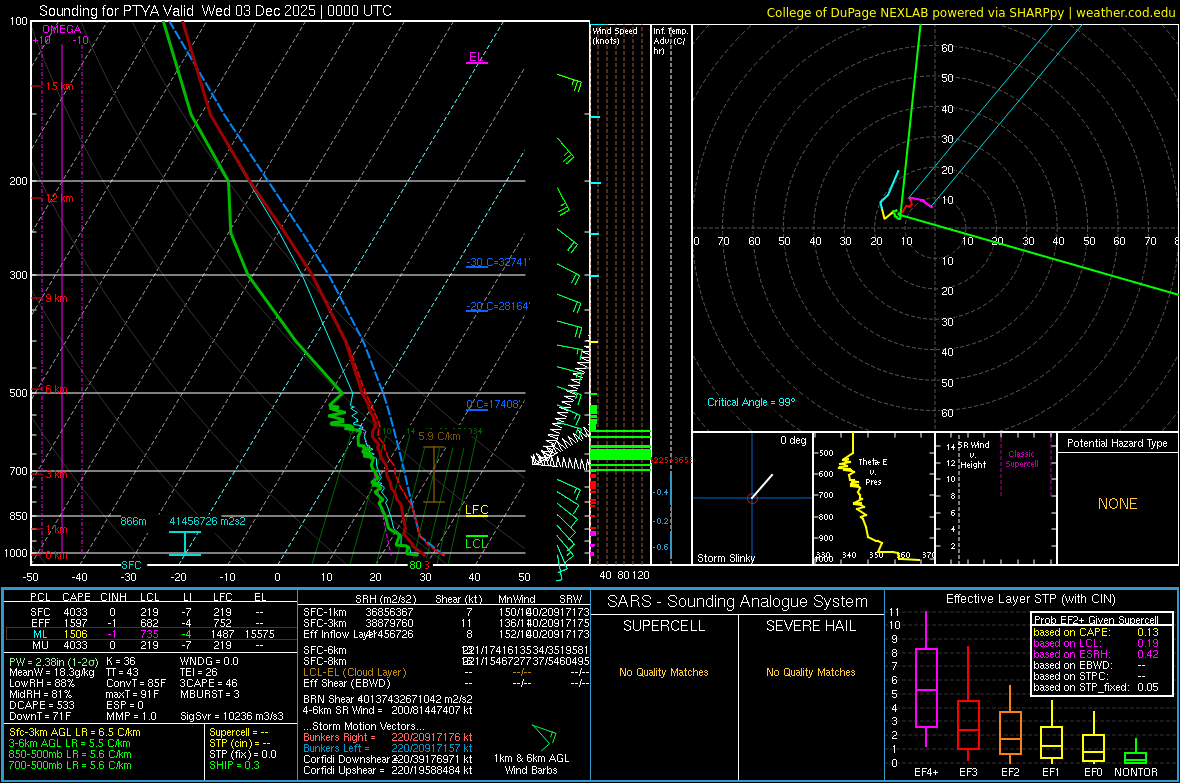Select the Sfc-3km AGL LR = 6.5 C/km line

(75, 732)
